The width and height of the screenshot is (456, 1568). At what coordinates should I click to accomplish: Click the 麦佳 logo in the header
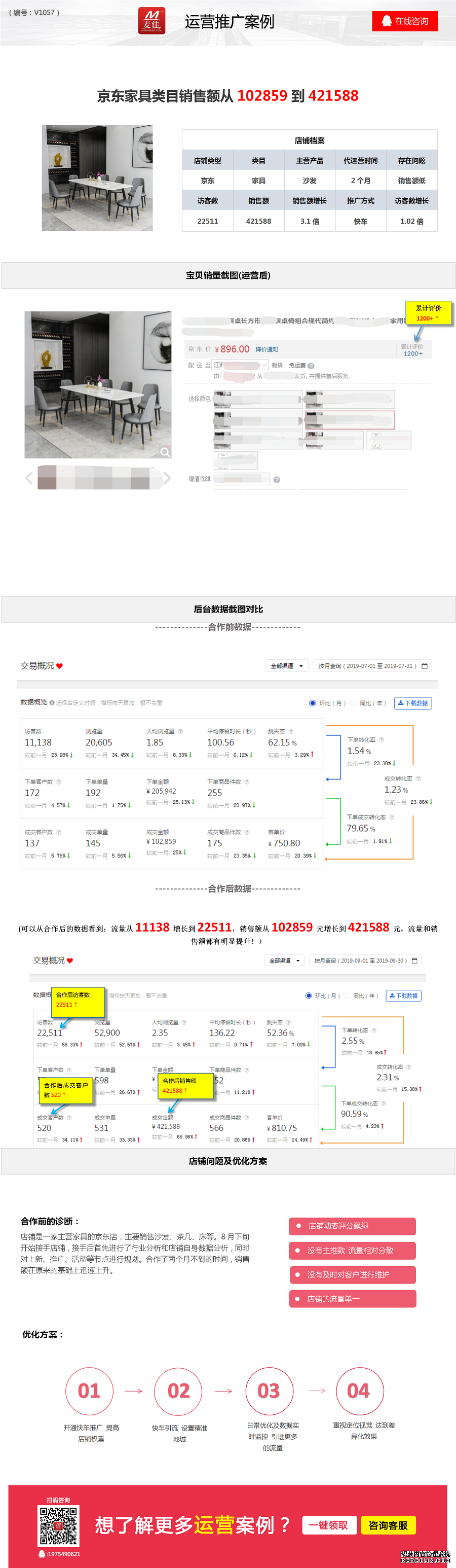151,21
